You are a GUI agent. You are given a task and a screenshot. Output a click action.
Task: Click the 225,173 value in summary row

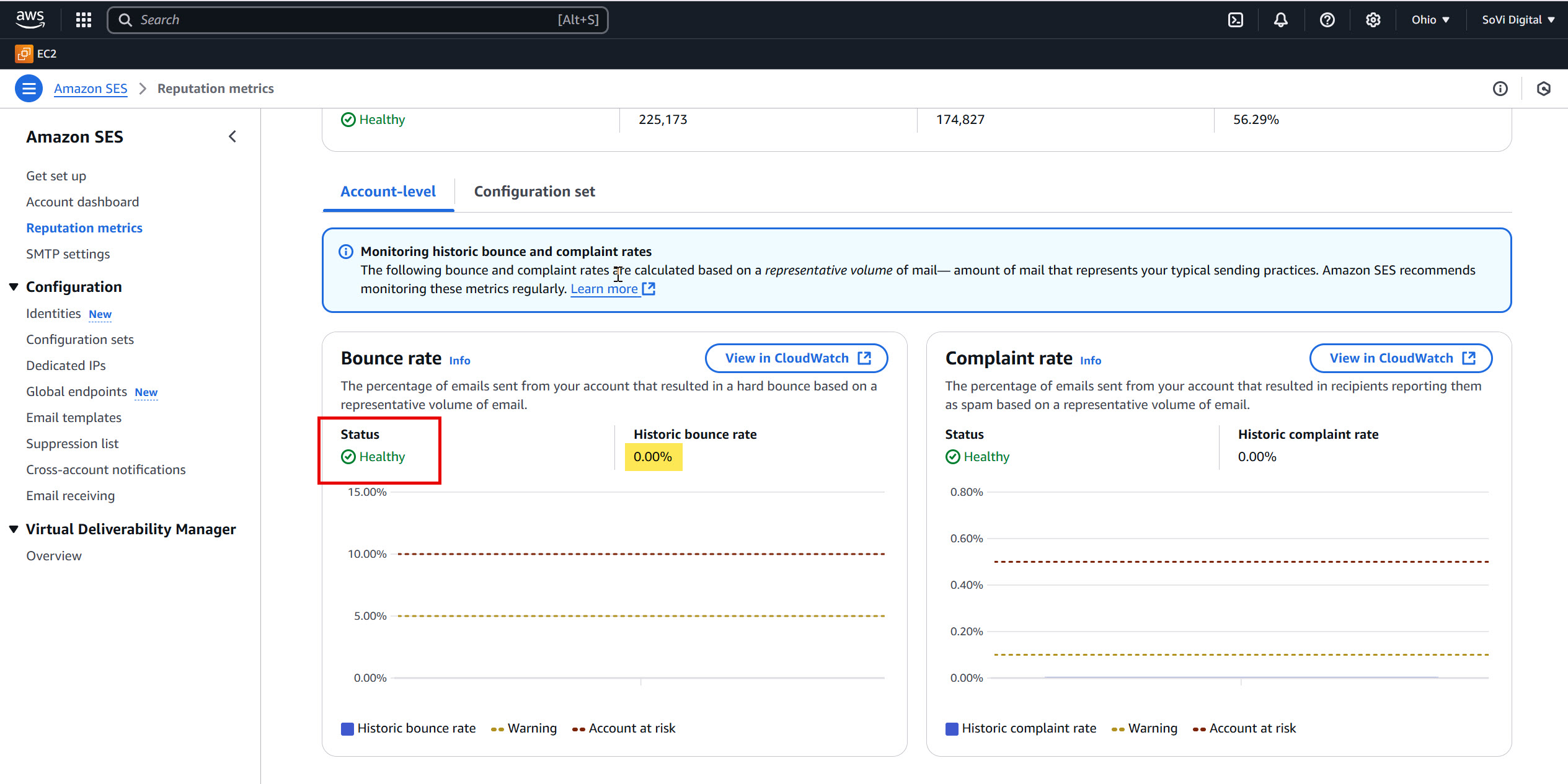tap(663, 120)
